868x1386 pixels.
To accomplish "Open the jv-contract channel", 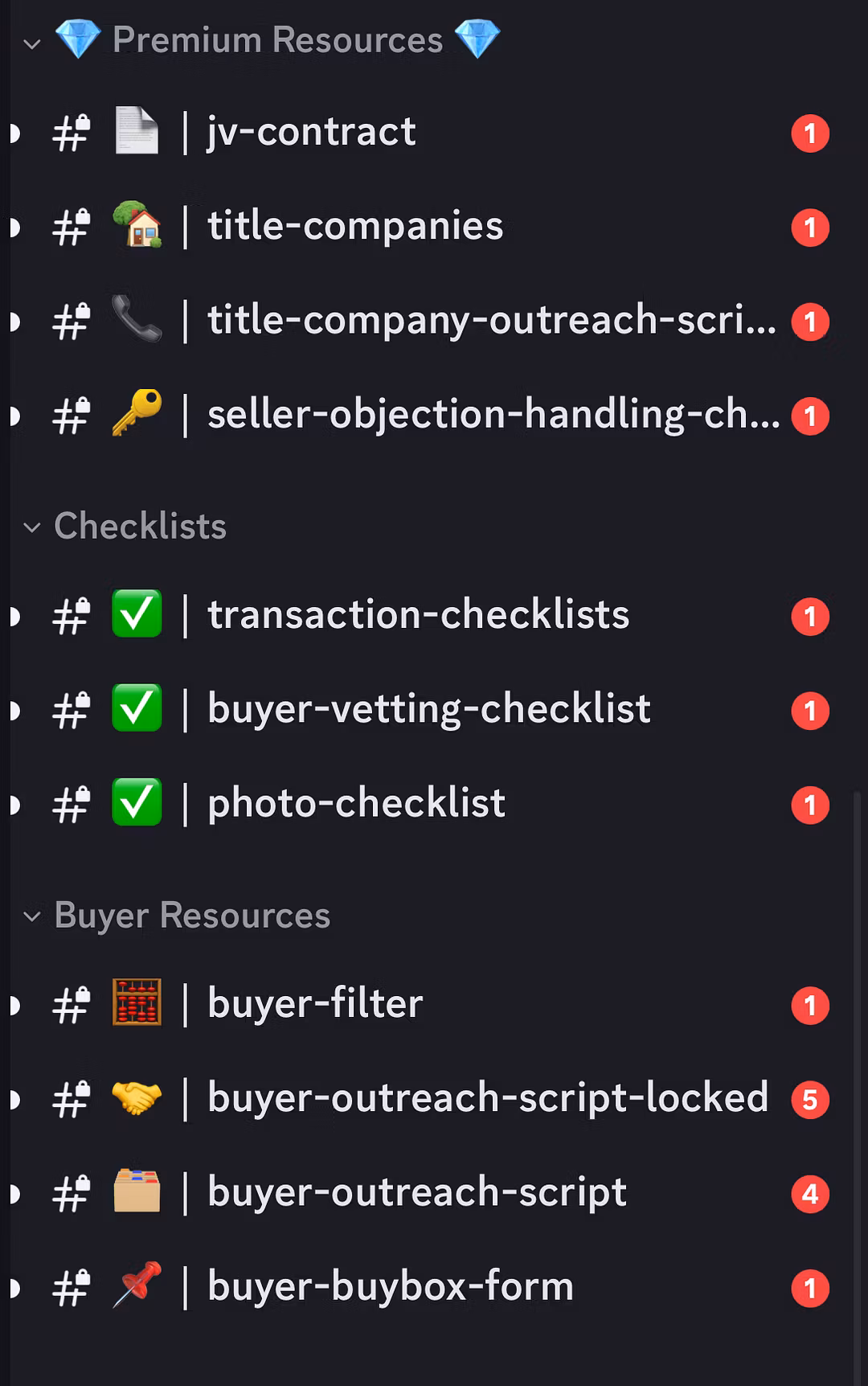I will pos(312,132).
